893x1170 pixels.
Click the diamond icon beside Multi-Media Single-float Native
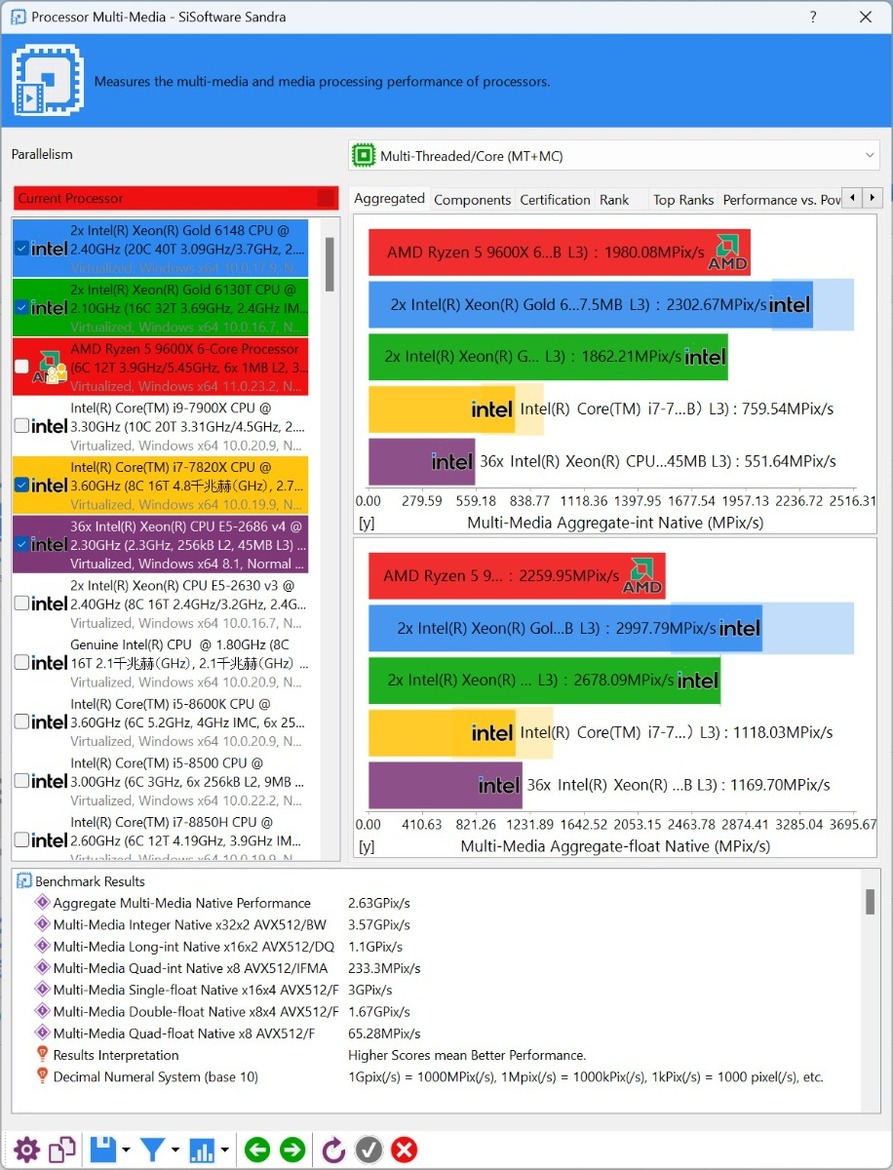tap(43, 989)
